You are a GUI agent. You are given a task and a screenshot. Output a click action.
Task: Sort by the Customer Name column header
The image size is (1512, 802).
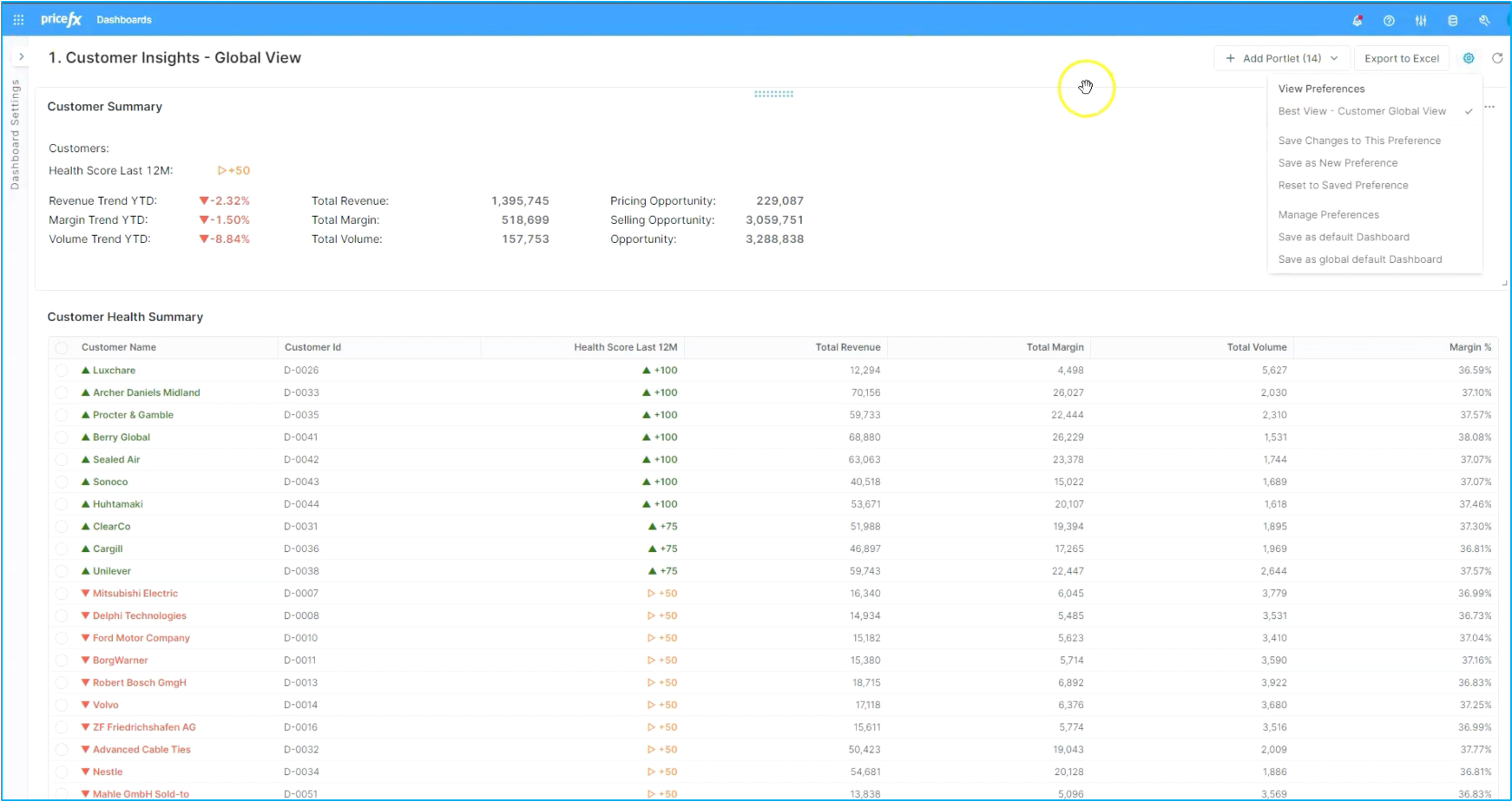click(119, 347)
